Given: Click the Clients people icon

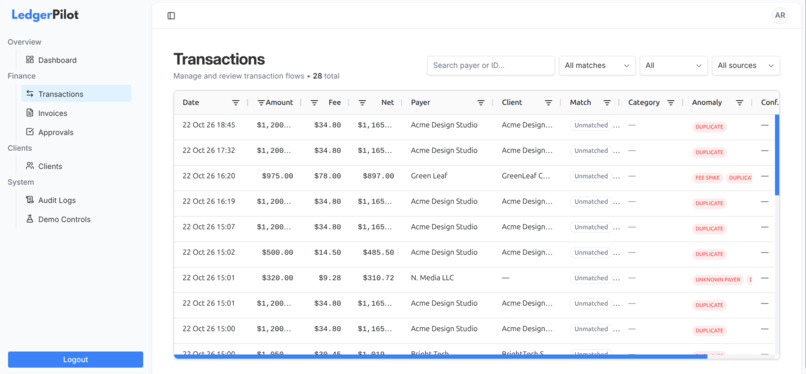Looking at the screenshot, I should (30, 165).
